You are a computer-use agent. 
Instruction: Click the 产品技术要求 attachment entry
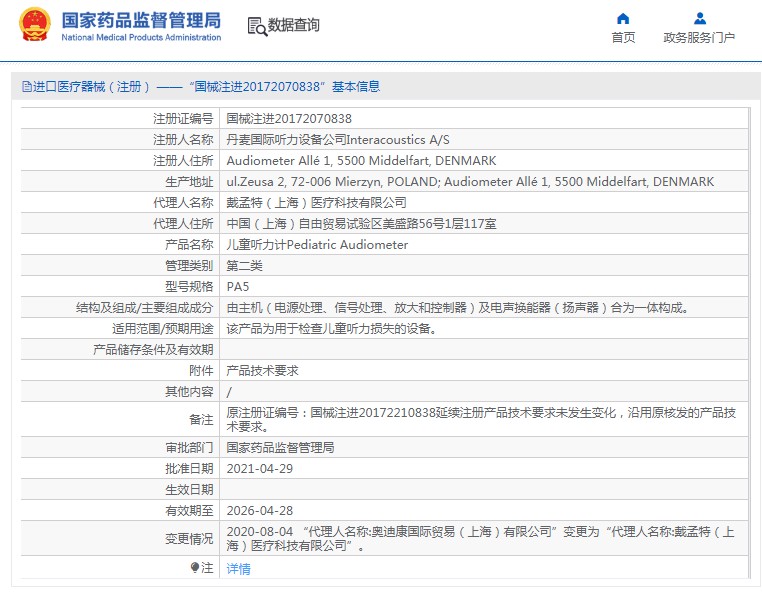tap(262, 370)
